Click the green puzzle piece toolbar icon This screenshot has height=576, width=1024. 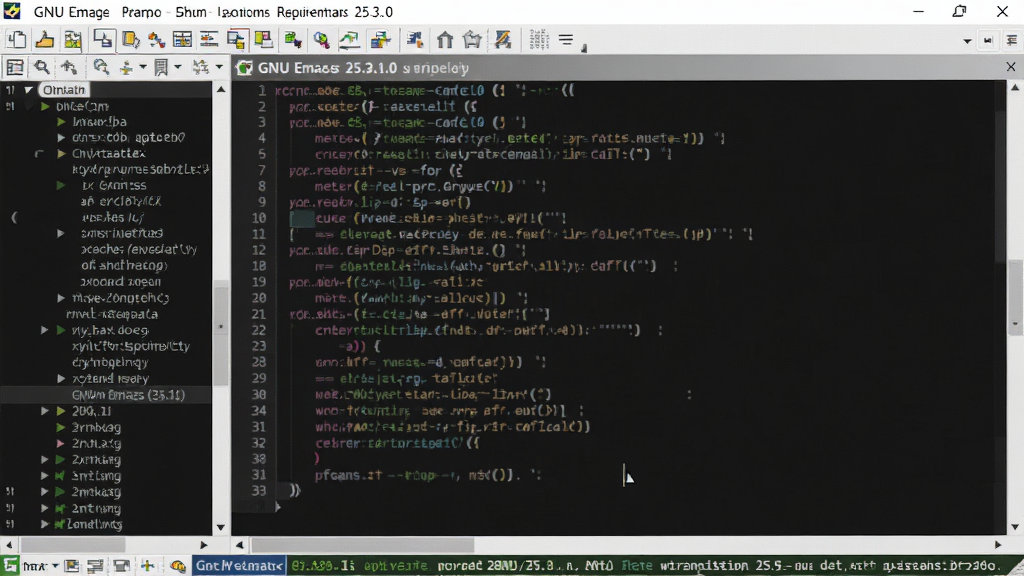click(293, 40)
